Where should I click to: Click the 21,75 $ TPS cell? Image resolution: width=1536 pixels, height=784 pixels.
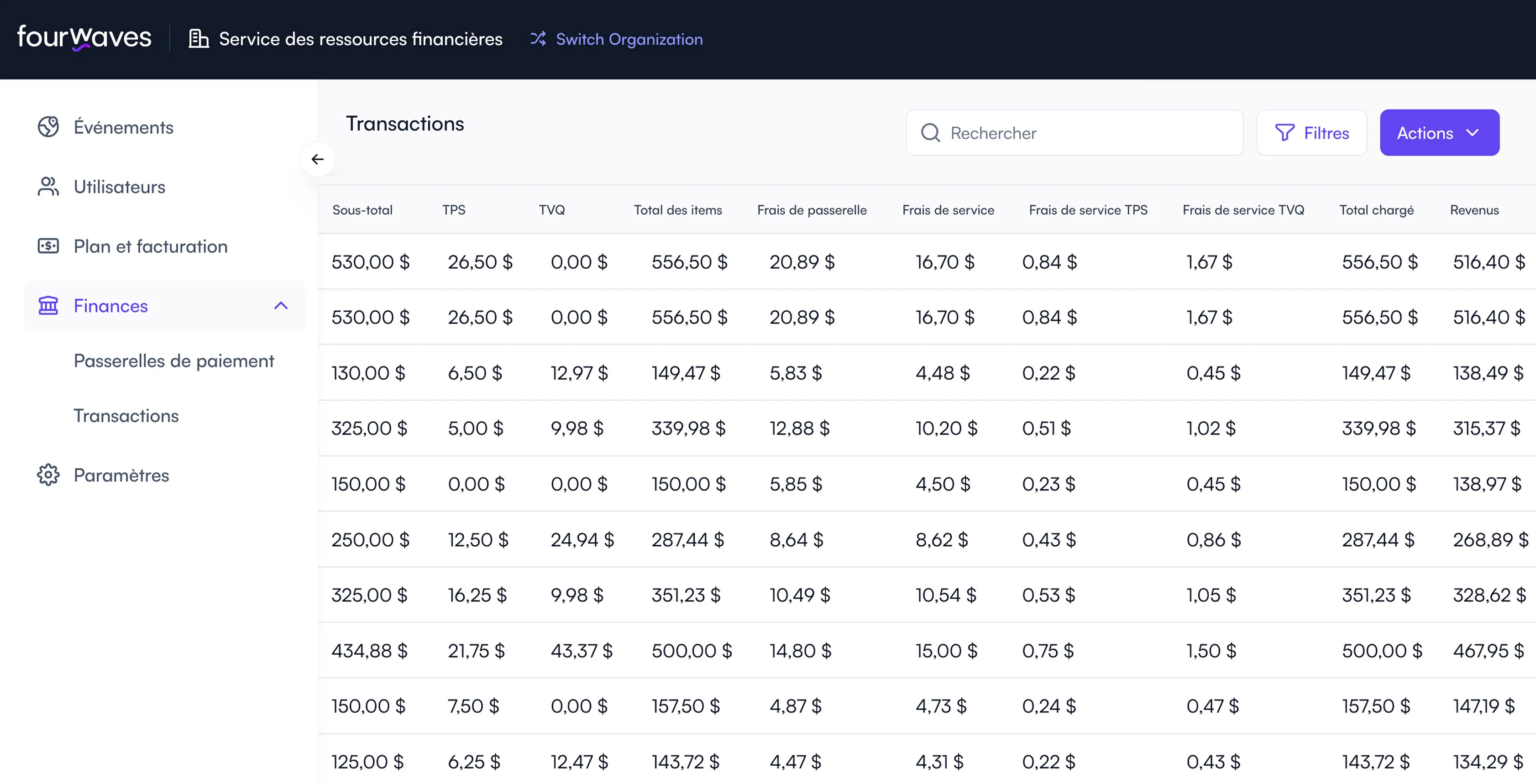(x=477, y=650)
